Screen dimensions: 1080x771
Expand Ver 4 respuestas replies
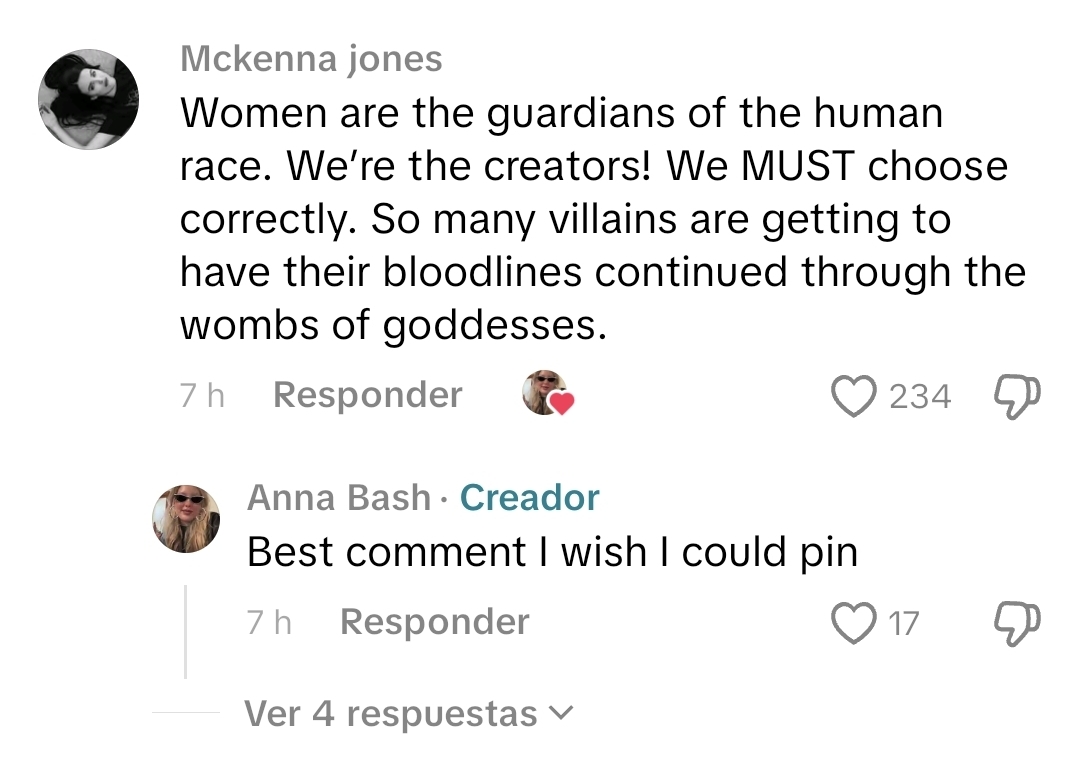tap(392, 714)
